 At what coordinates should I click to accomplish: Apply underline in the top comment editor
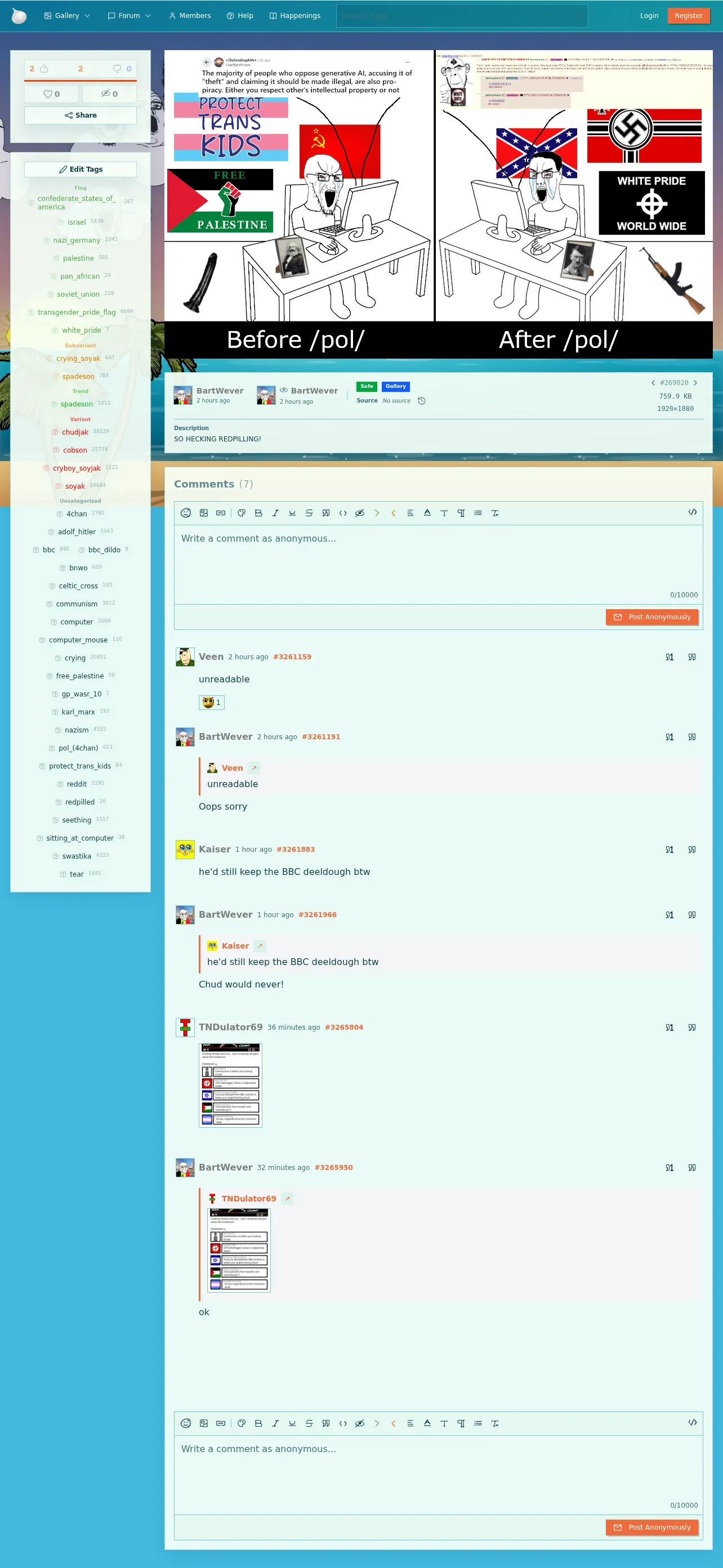(292, 513)
